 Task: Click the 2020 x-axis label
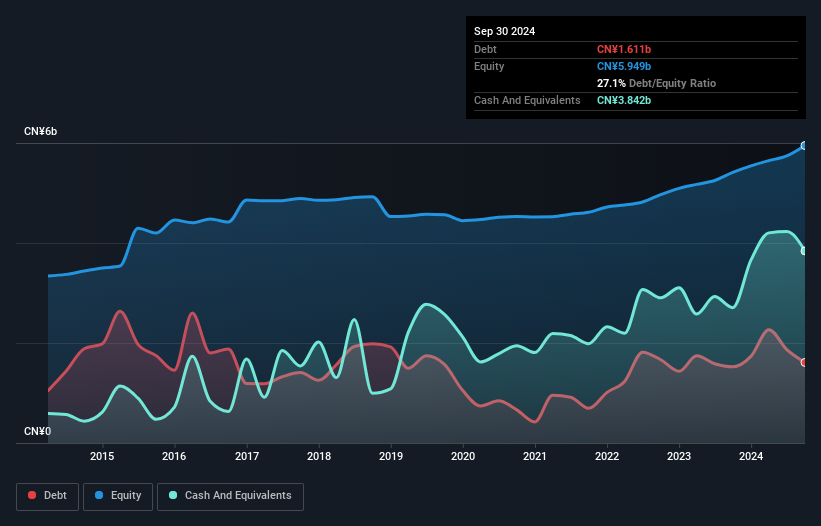pyautogui.click(x=463, y=456)
